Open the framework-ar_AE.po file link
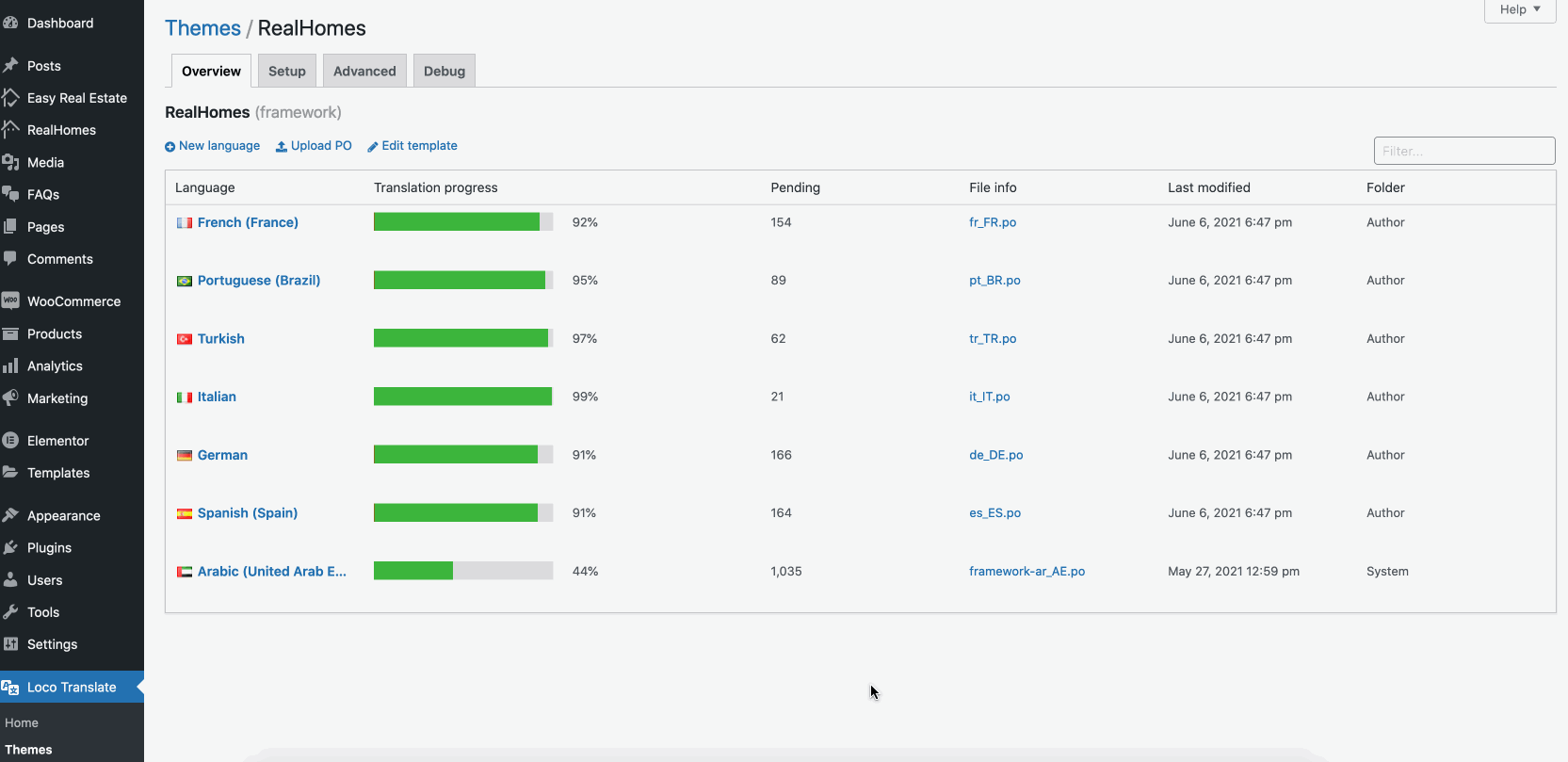 (1026, 571)
